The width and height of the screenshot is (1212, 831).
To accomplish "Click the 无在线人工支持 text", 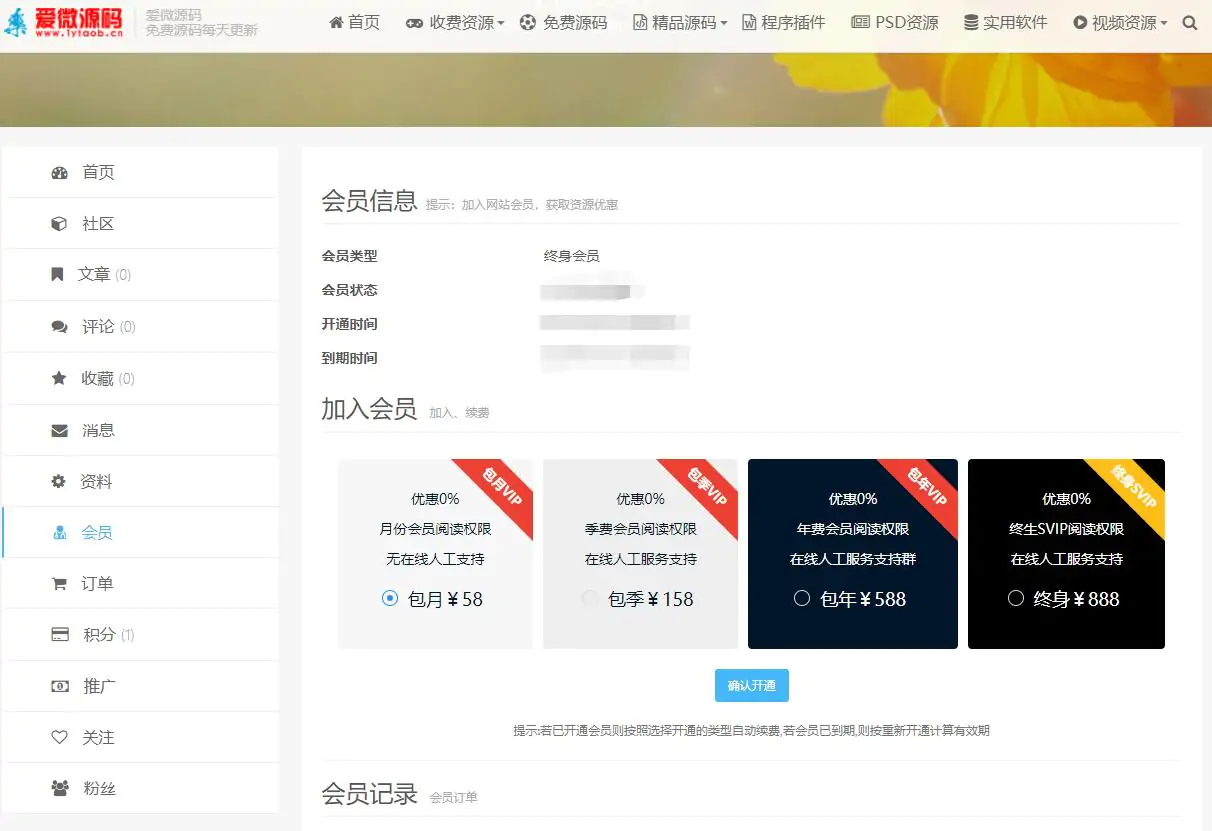I will pyautogui.click(x=435, y=559).
